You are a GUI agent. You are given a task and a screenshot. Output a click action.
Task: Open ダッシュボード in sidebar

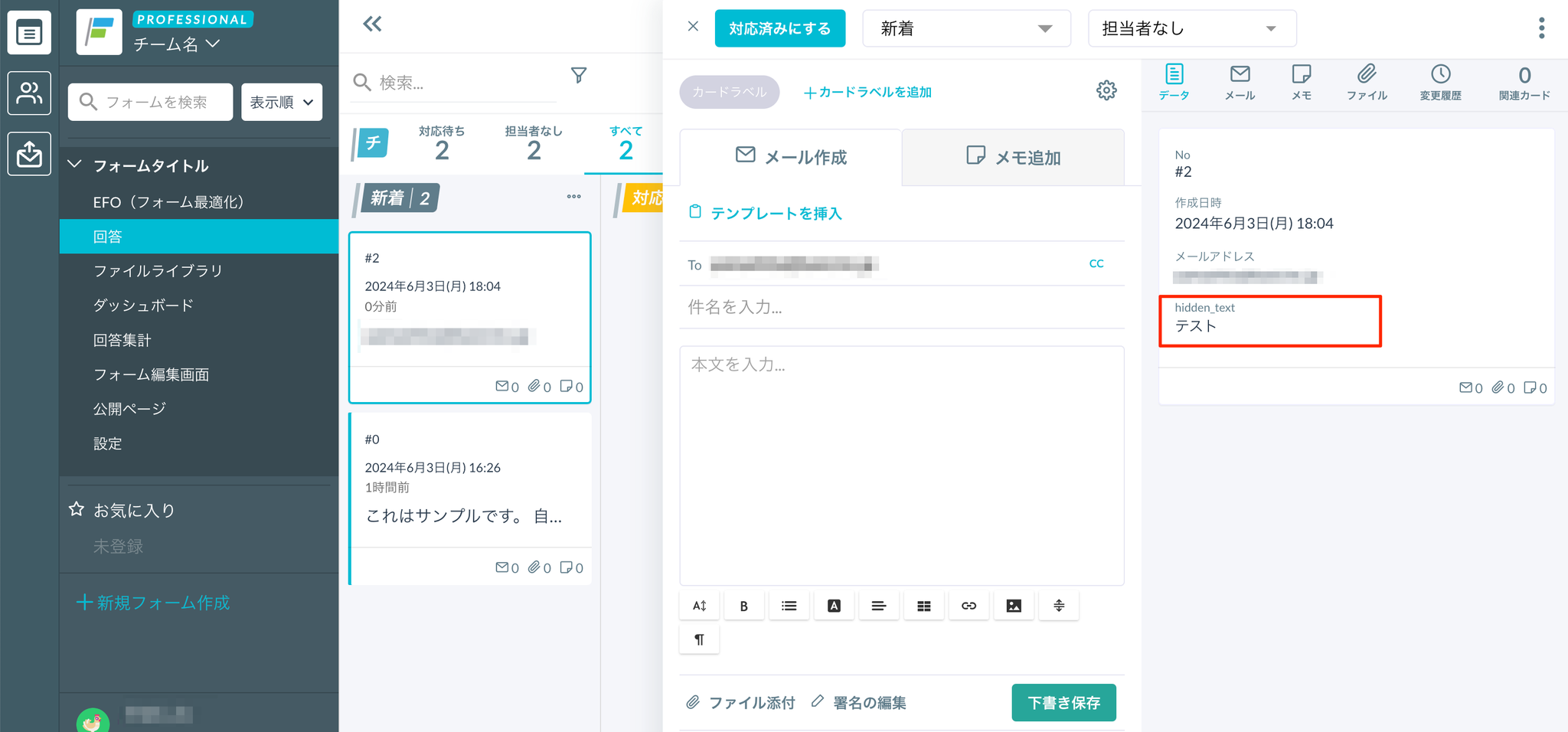[x=198, y=306]
